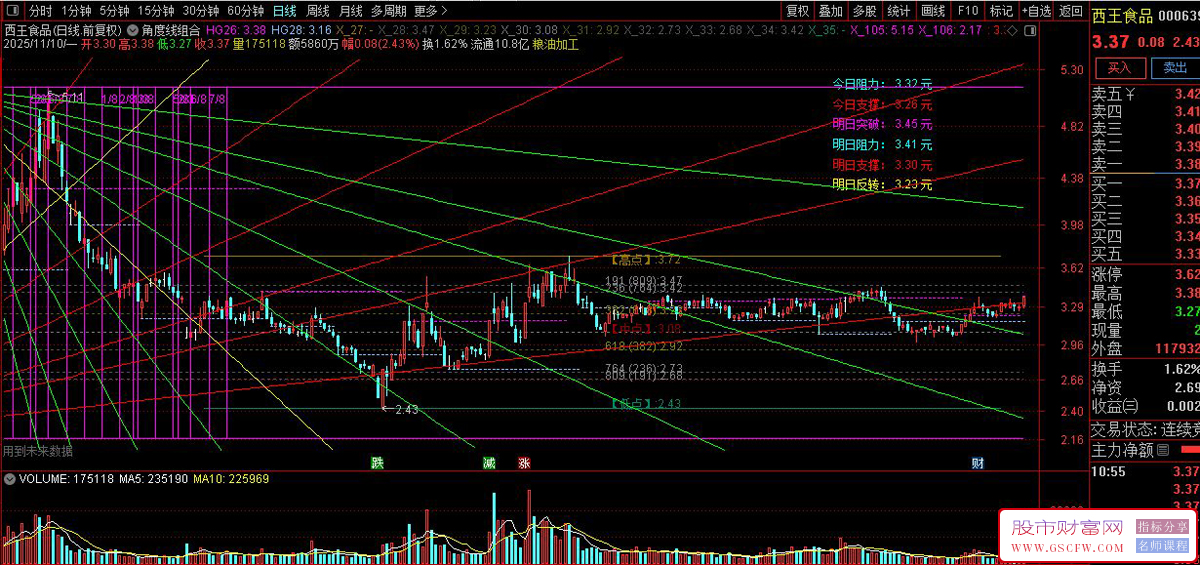Expand the 更多 more periods menu
Image resolution: width=1200 pixels, height=565 pixels.
click(x=430, y=11)
